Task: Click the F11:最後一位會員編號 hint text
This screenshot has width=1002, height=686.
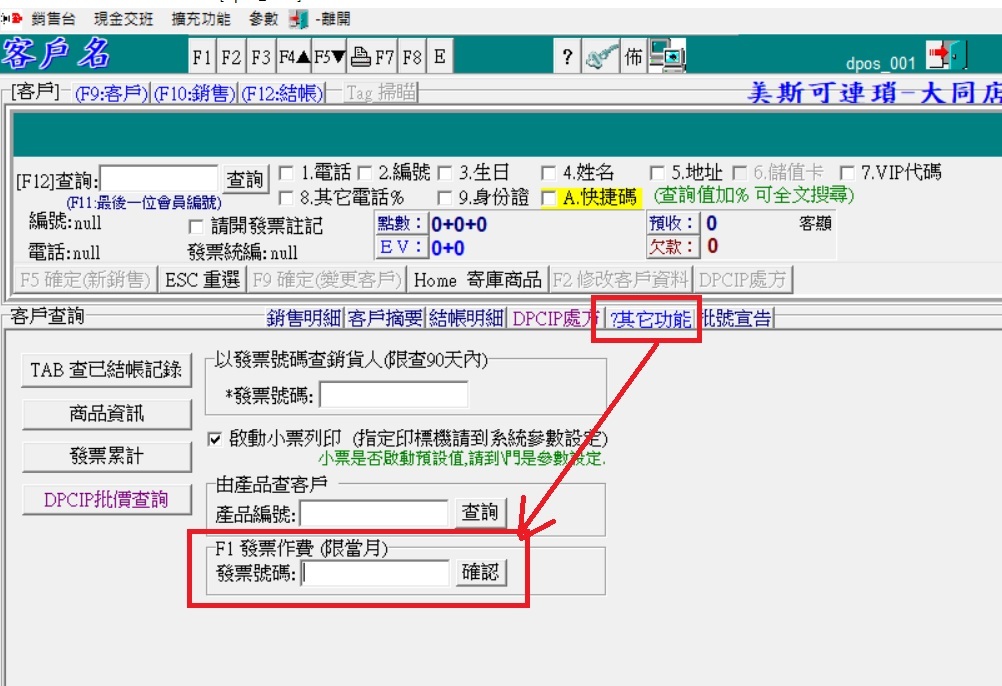Action: click(144, 203)
